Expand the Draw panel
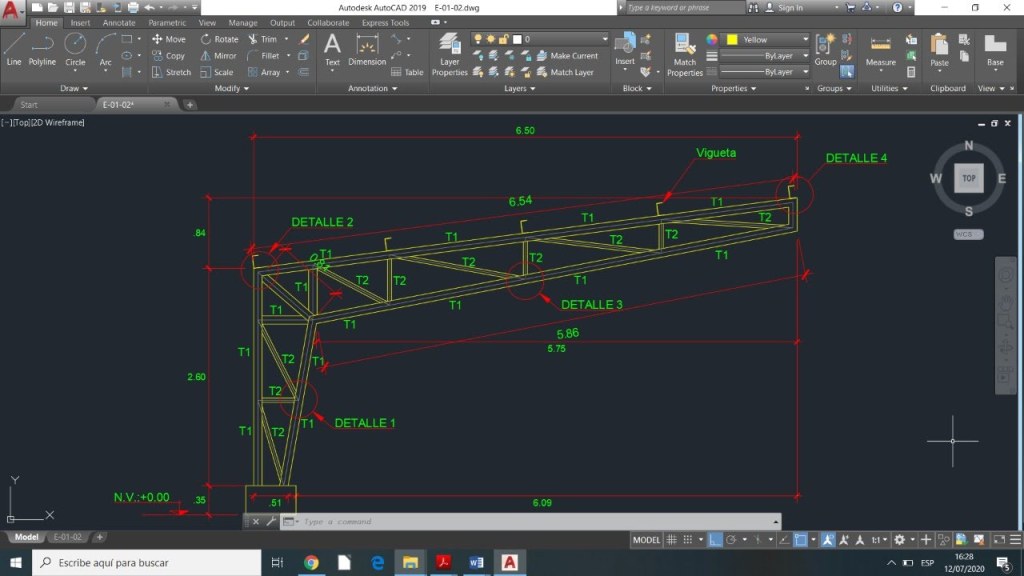1024x576 pixels. pyautogui.click(x=74, y=88)
